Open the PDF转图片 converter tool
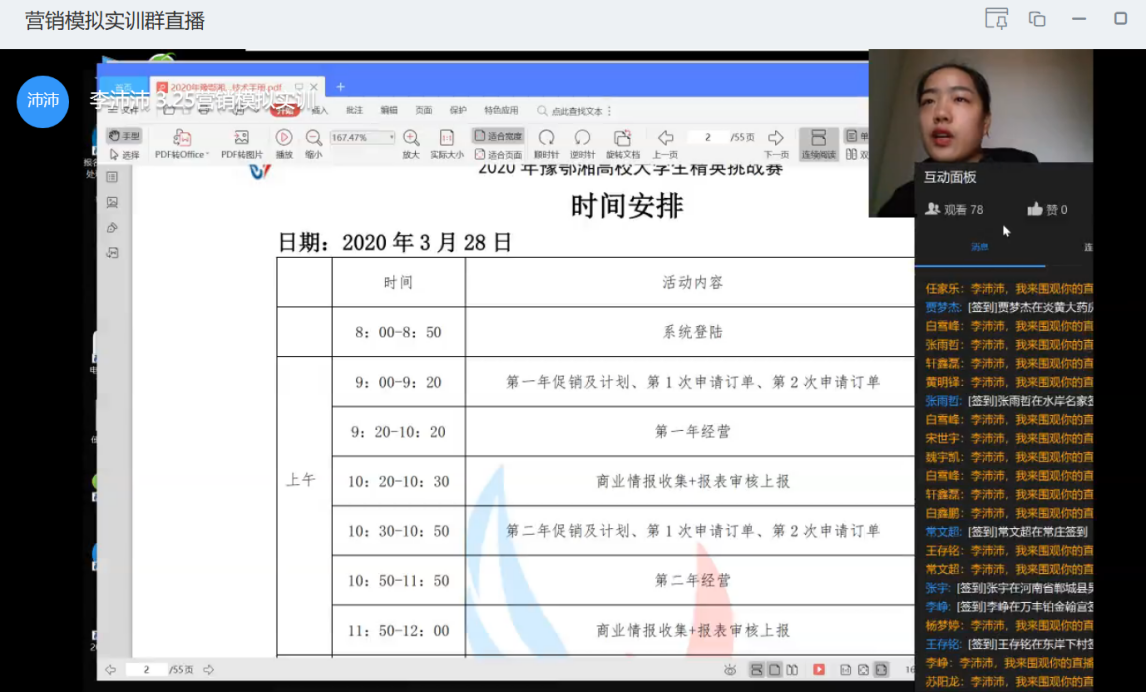1146x692 pixels. click(x=242, y=138)
